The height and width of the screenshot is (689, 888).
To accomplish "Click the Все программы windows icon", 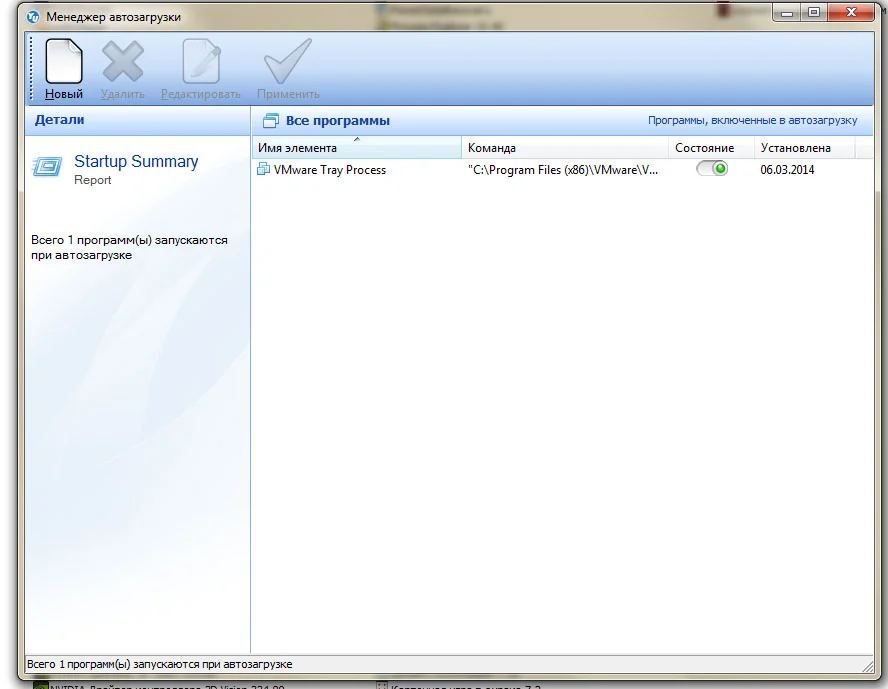I will pos(271,121).
